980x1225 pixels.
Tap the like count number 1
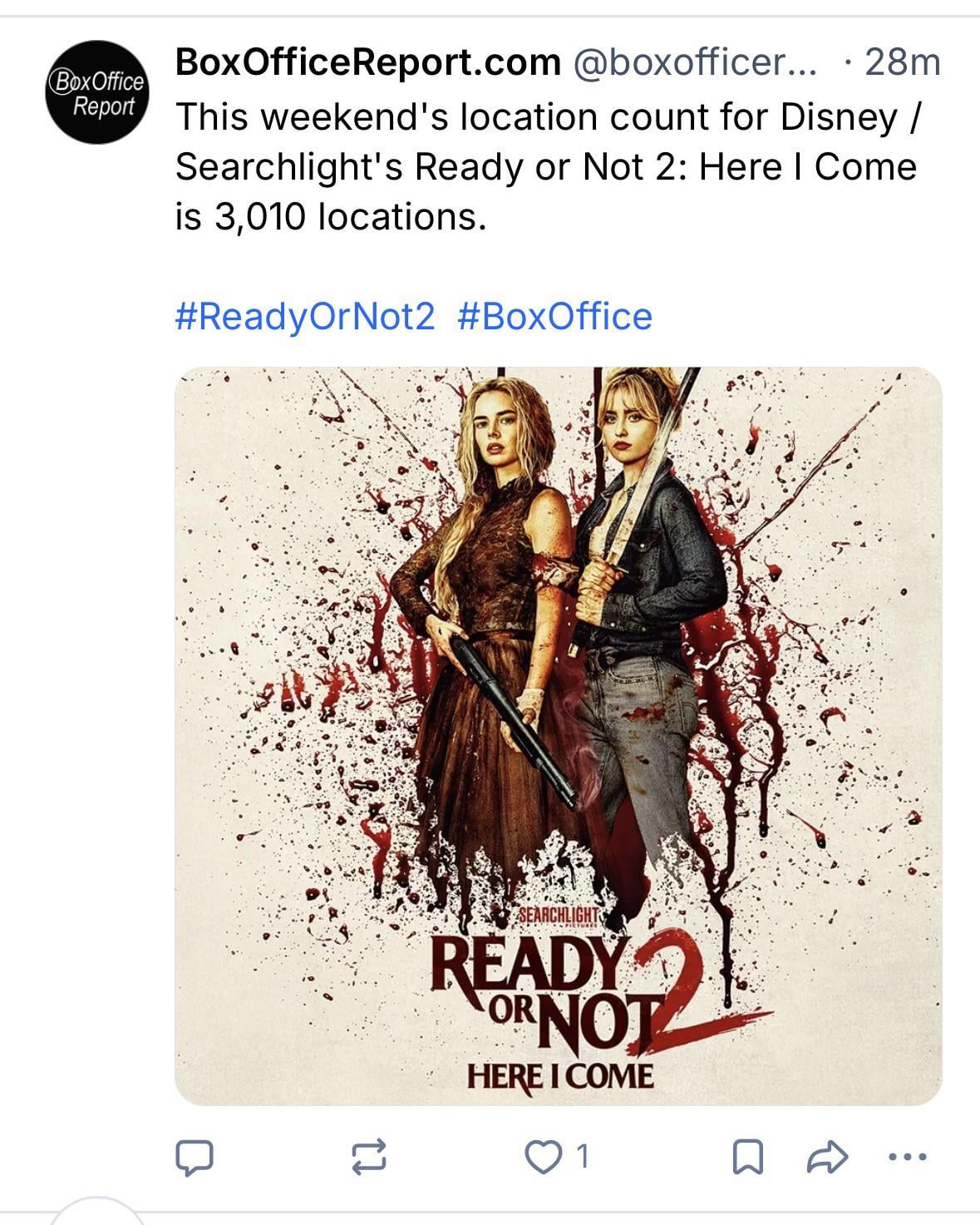point(584,1157)
